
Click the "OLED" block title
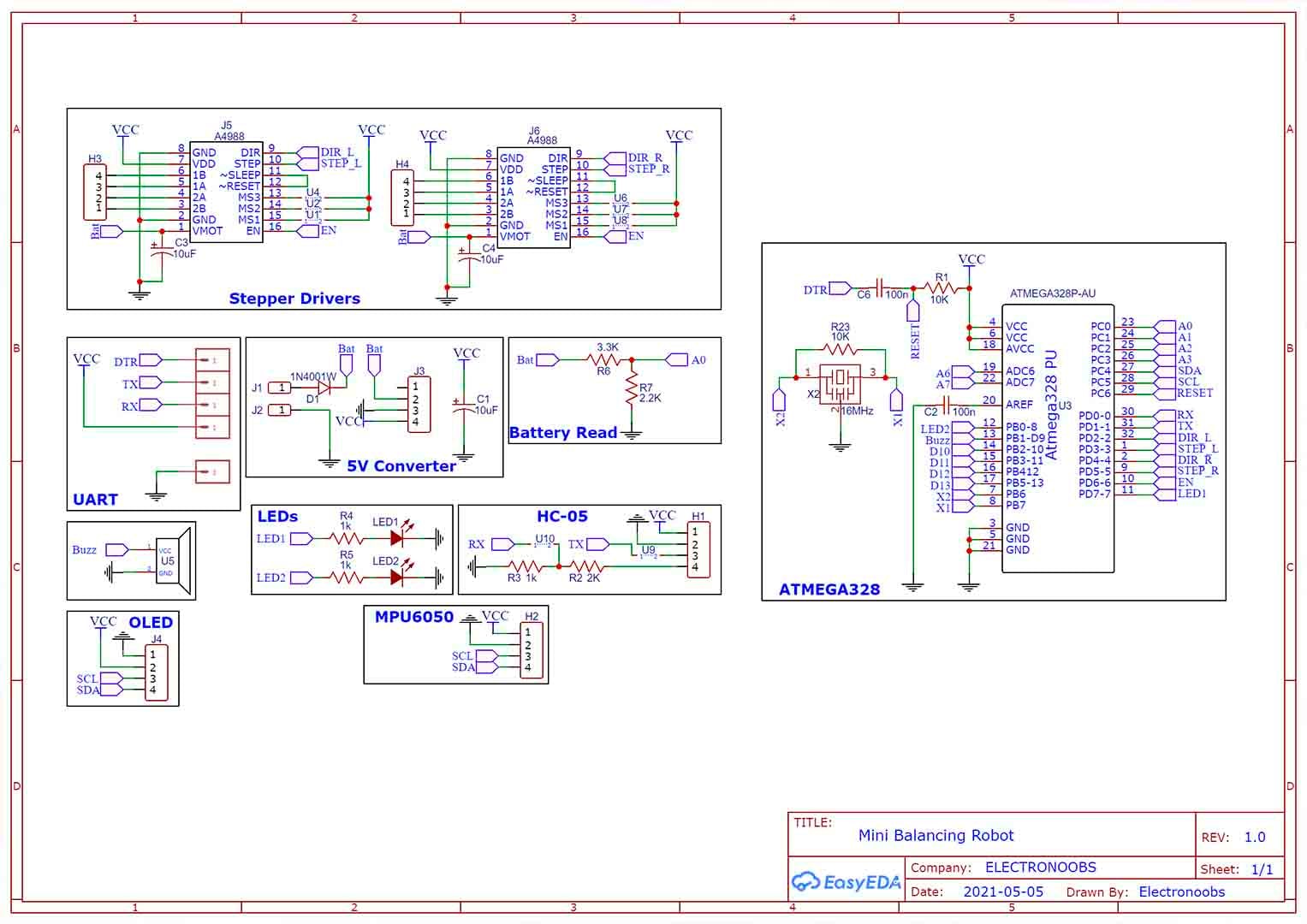[x=151, y=623]
